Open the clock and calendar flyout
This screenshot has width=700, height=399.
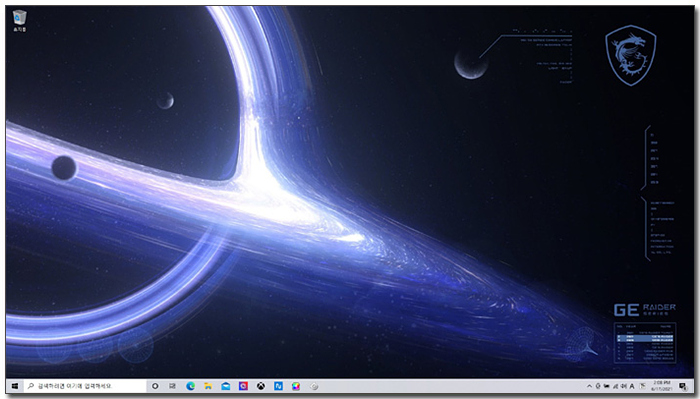(661, 386)
